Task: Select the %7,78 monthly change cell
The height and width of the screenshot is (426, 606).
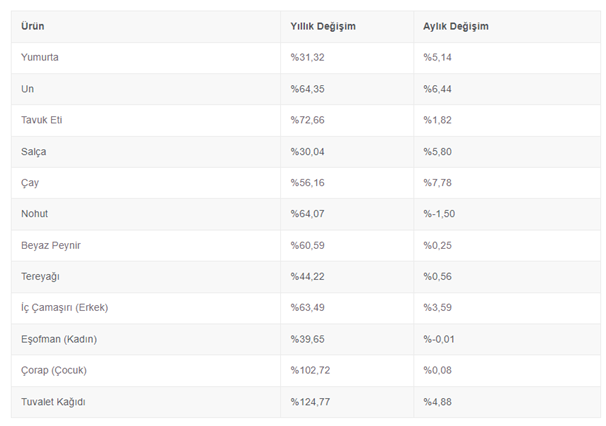Action: (438, 184)
